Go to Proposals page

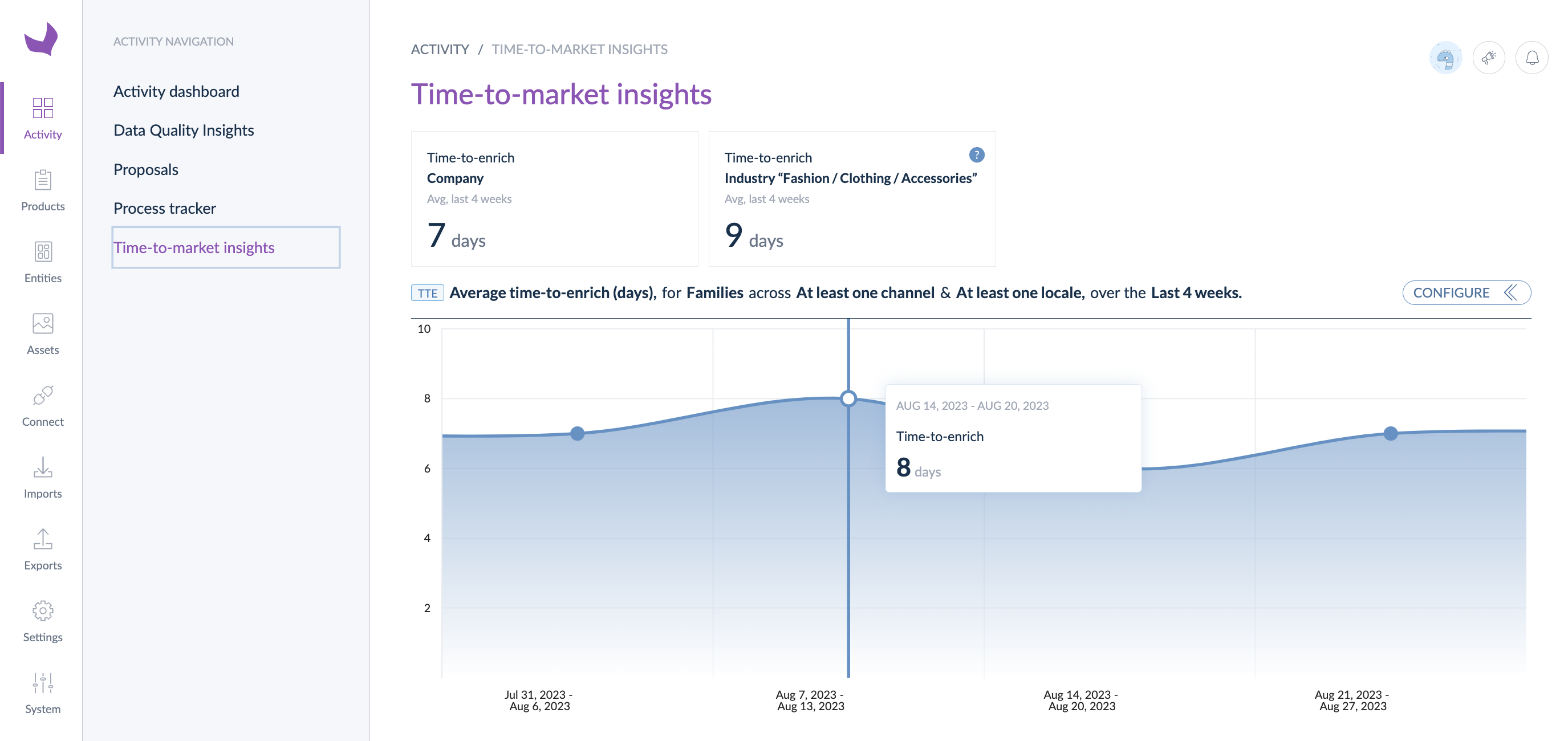point(145,169)
